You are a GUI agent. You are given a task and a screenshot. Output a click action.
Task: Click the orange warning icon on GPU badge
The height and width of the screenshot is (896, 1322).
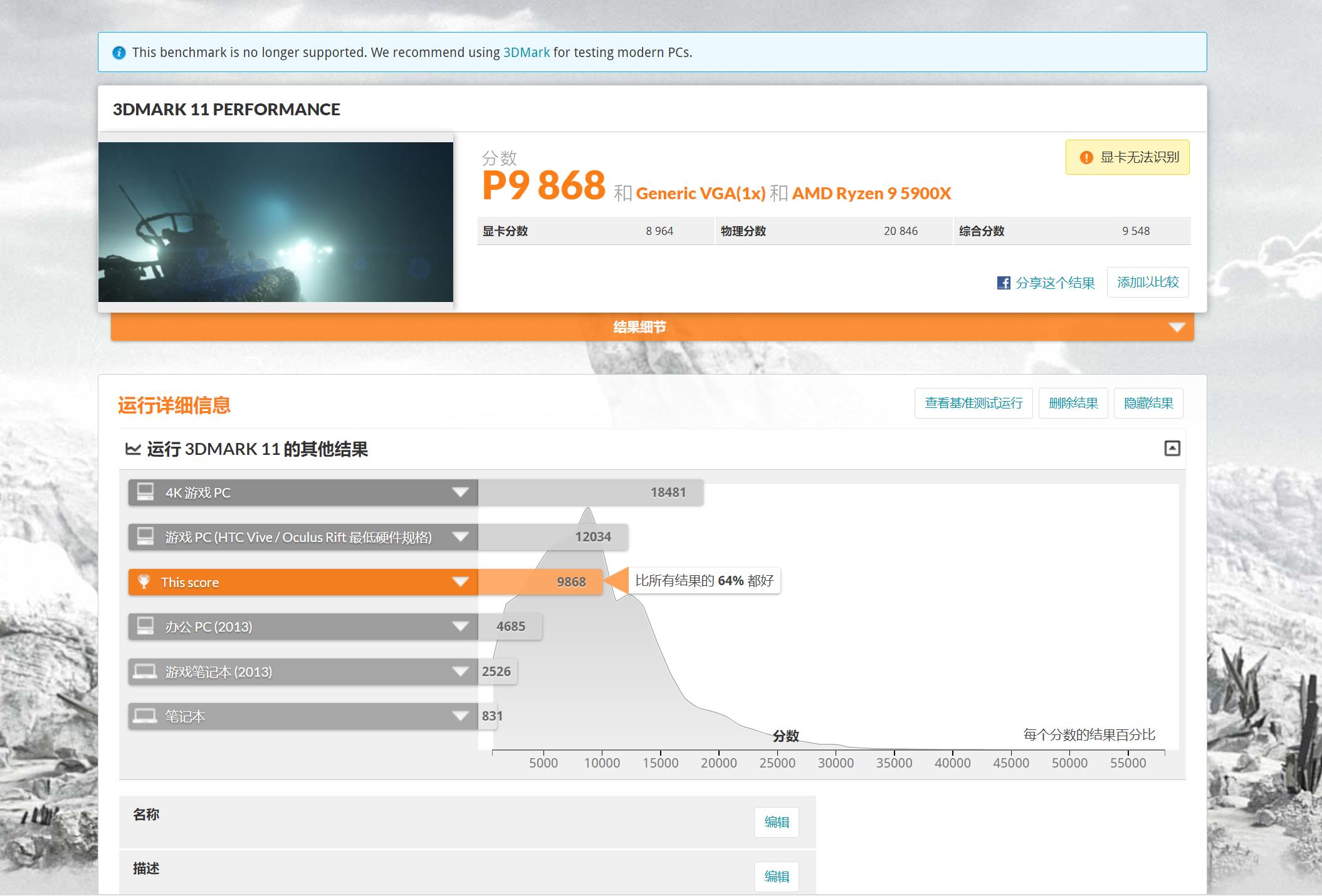pos(1086,158)
